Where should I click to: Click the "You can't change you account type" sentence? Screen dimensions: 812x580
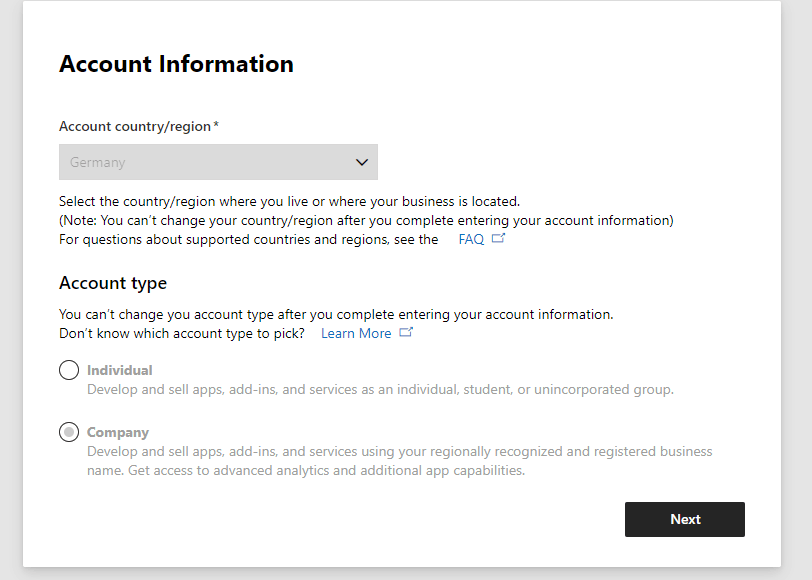336,314
